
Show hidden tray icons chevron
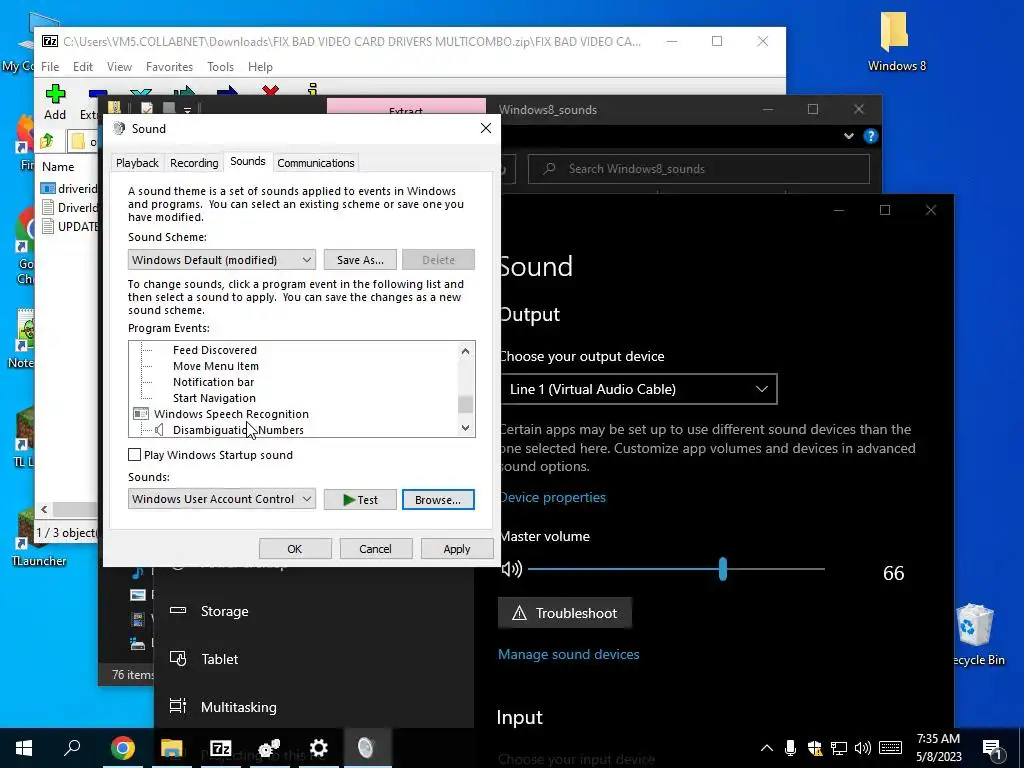point(767,748)
